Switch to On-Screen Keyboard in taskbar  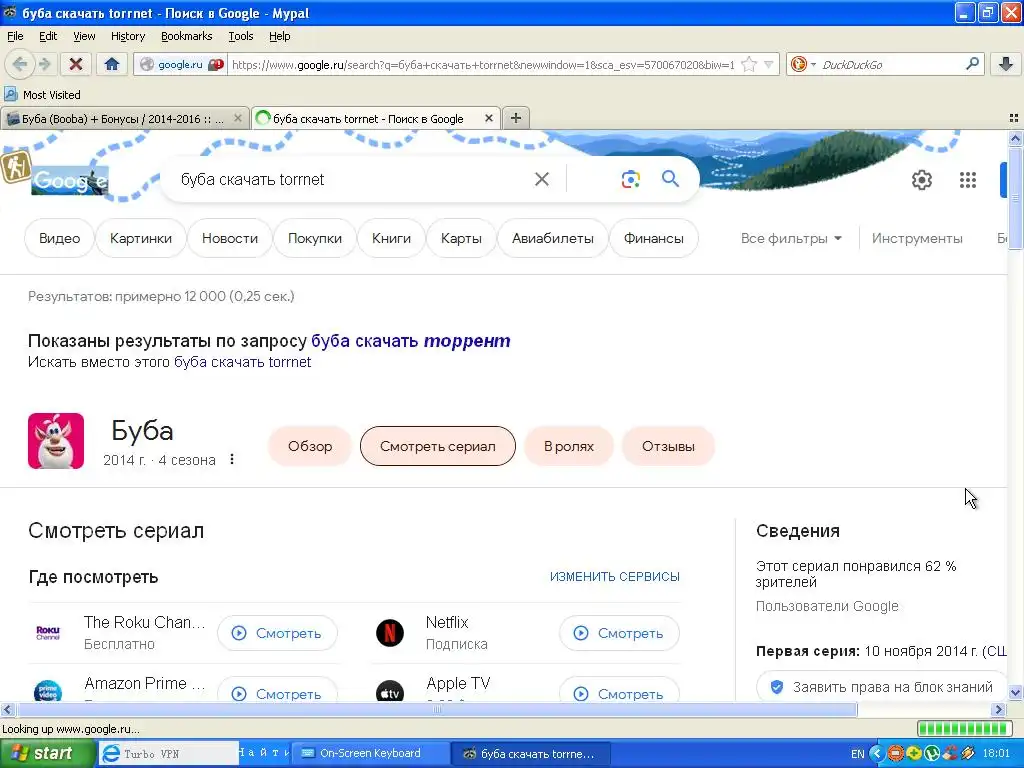[x=370, y=754]
